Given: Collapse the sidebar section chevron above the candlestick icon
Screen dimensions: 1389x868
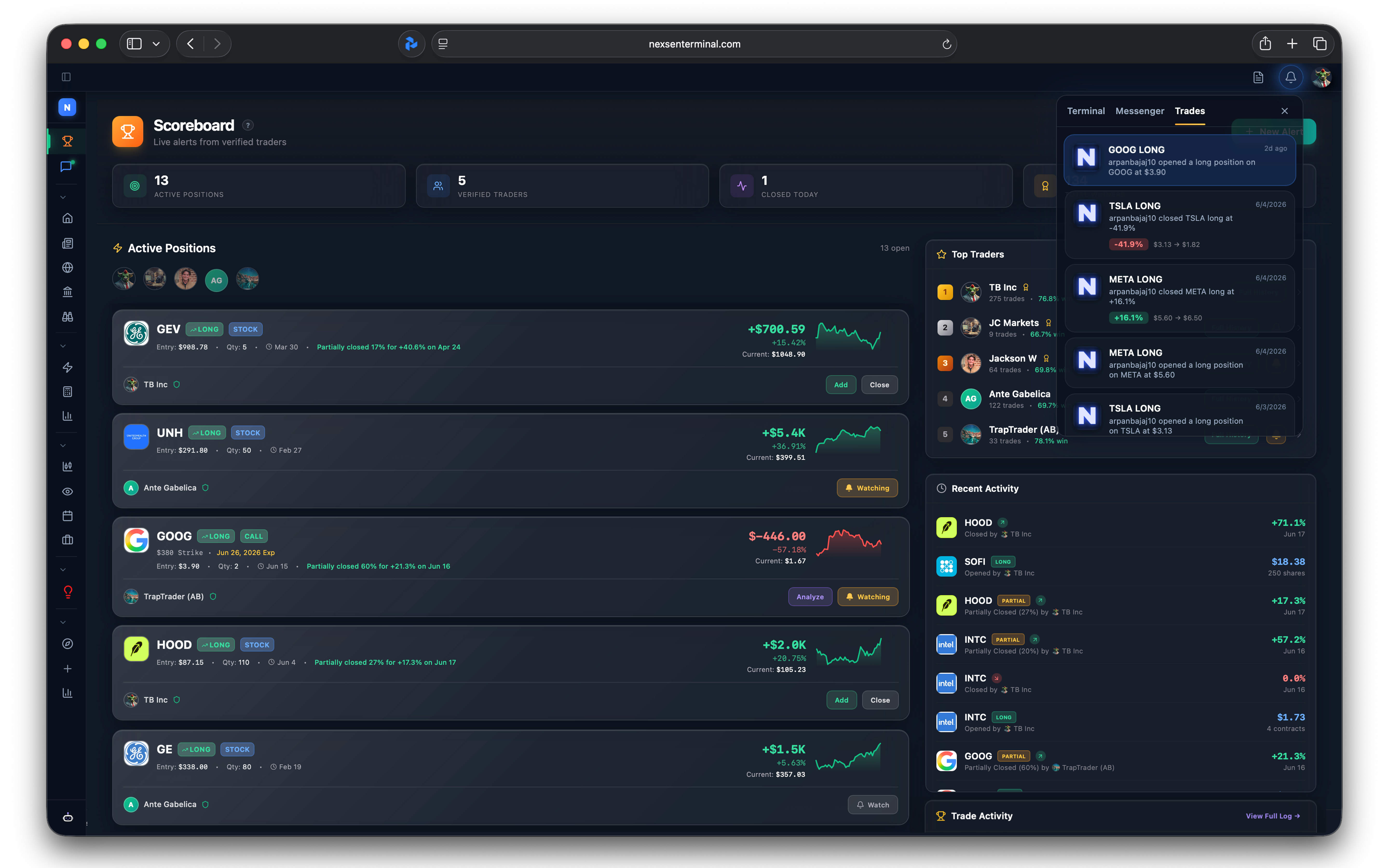Looking at the screenshot, I should [x=63, y=446].
